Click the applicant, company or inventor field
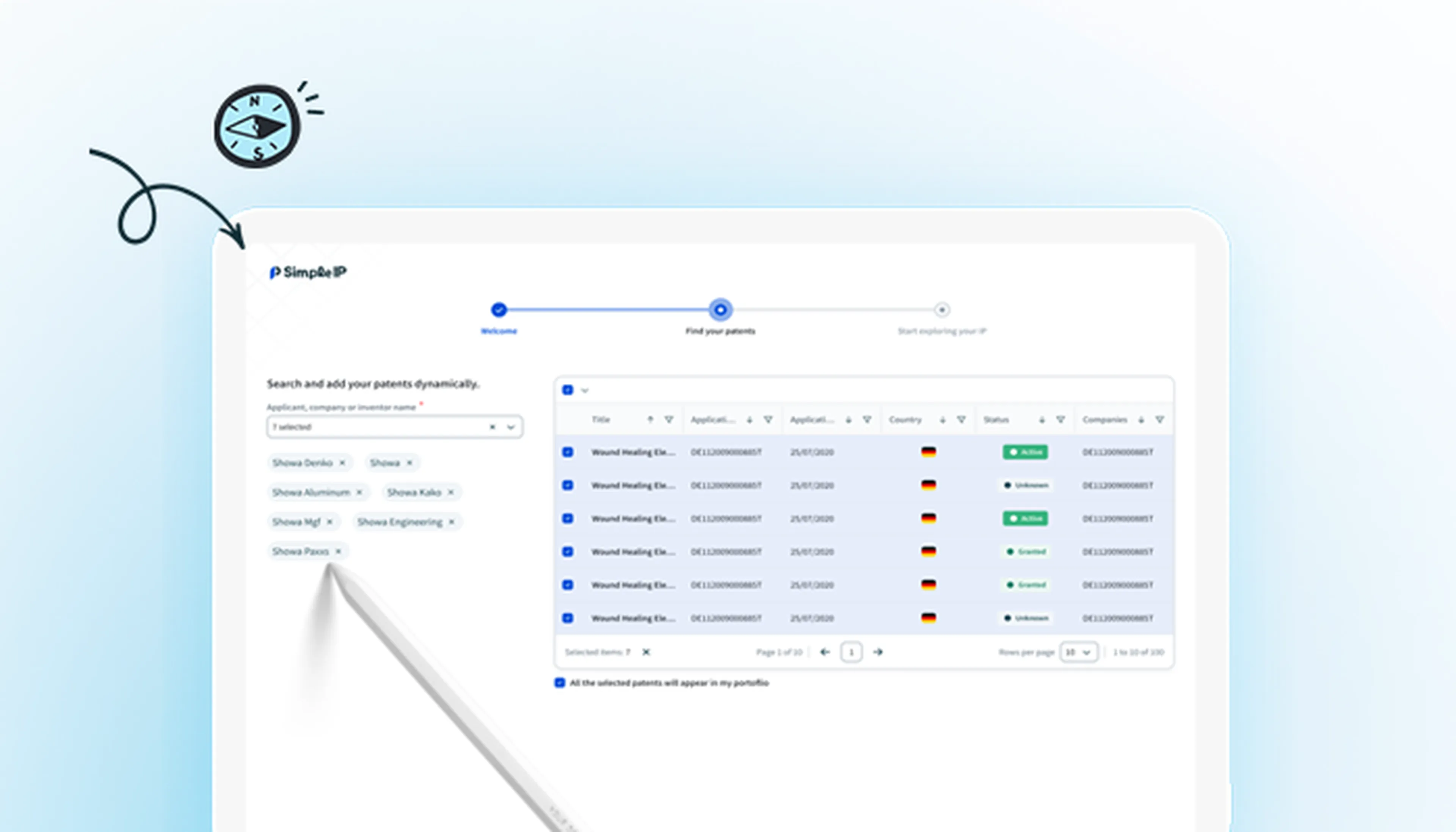 click(x=394, y=427)
